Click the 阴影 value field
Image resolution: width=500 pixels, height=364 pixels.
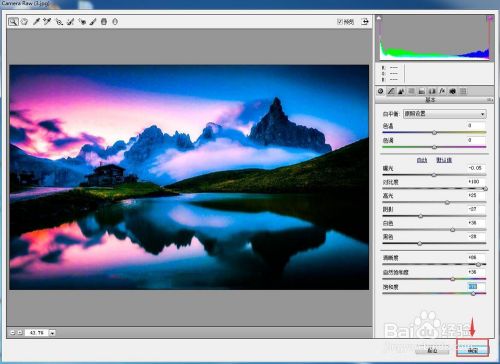click(476, 209)
